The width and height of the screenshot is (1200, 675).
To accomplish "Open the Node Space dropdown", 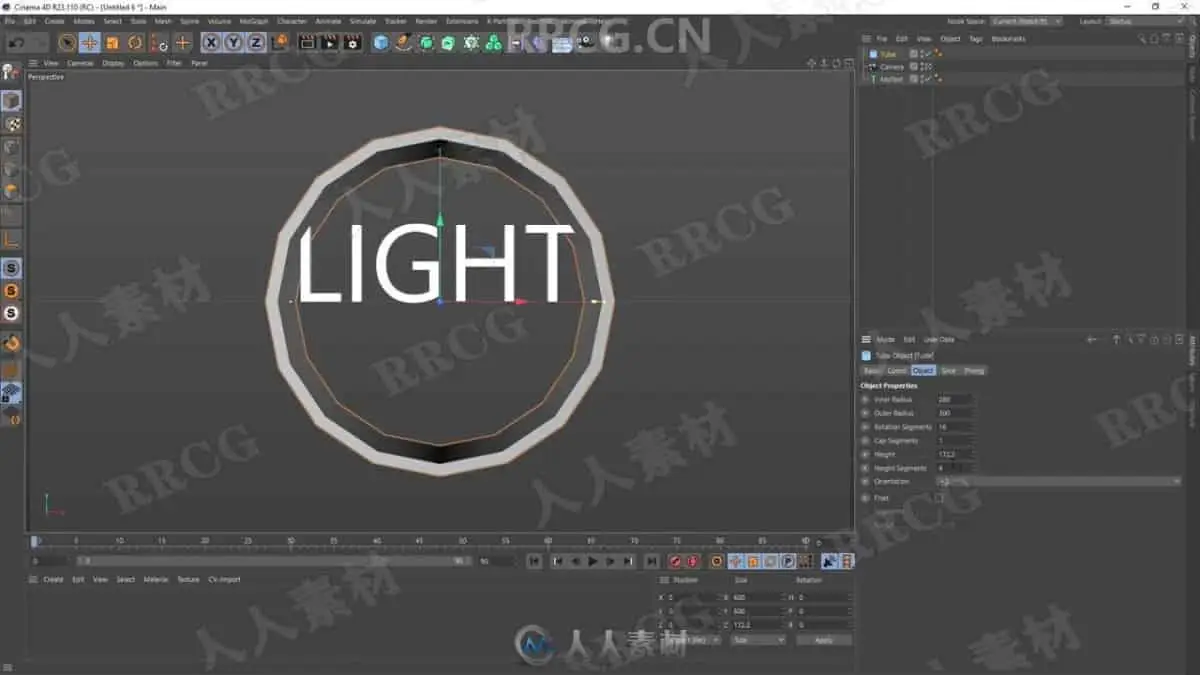I will click(1027, 21).
